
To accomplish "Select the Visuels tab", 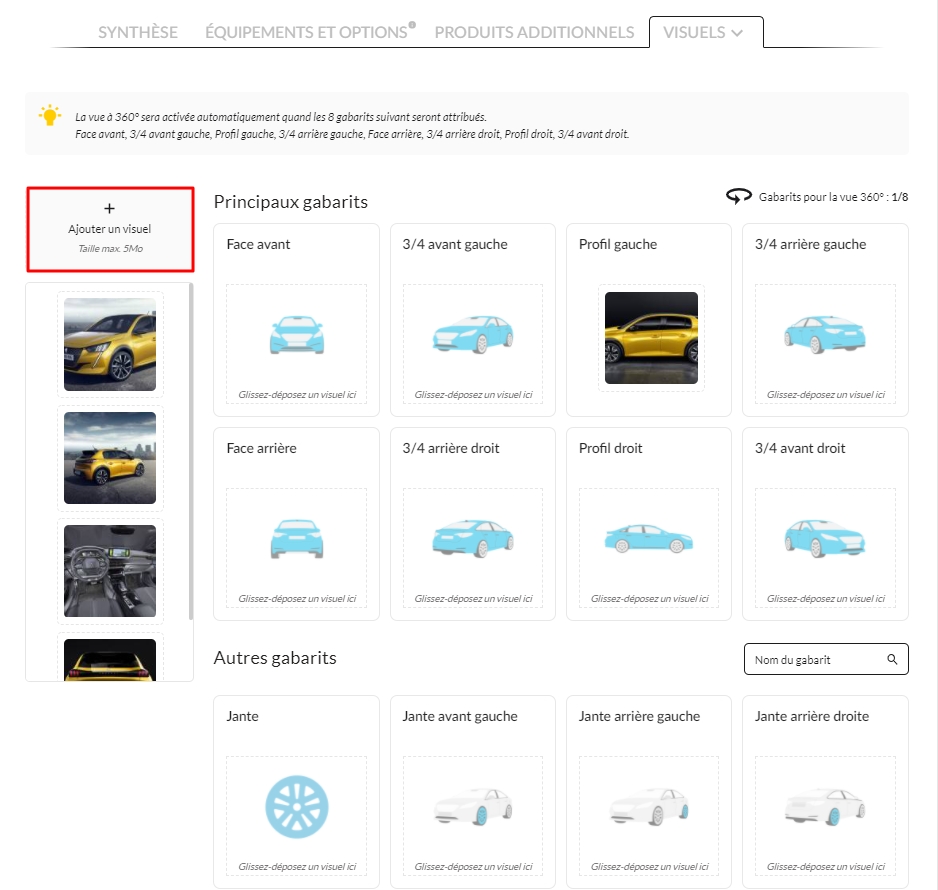I will click(706, 32).
